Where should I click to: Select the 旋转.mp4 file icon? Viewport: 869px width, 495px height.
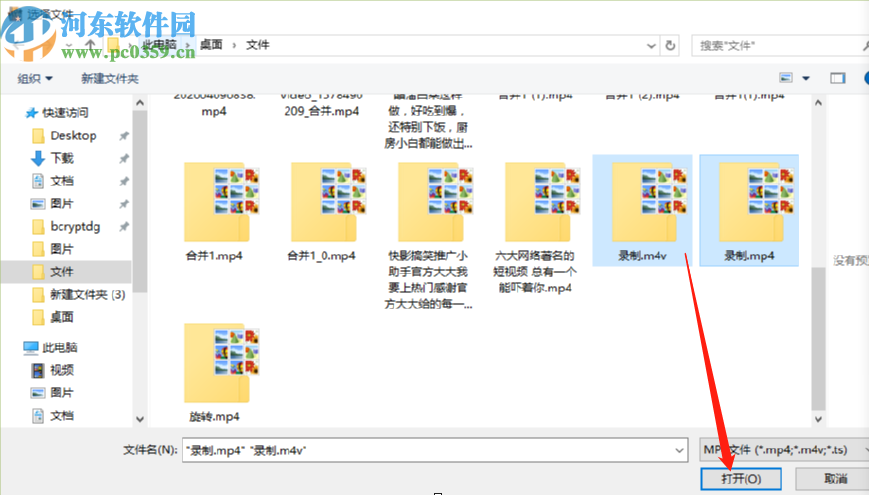pos(222,363)
